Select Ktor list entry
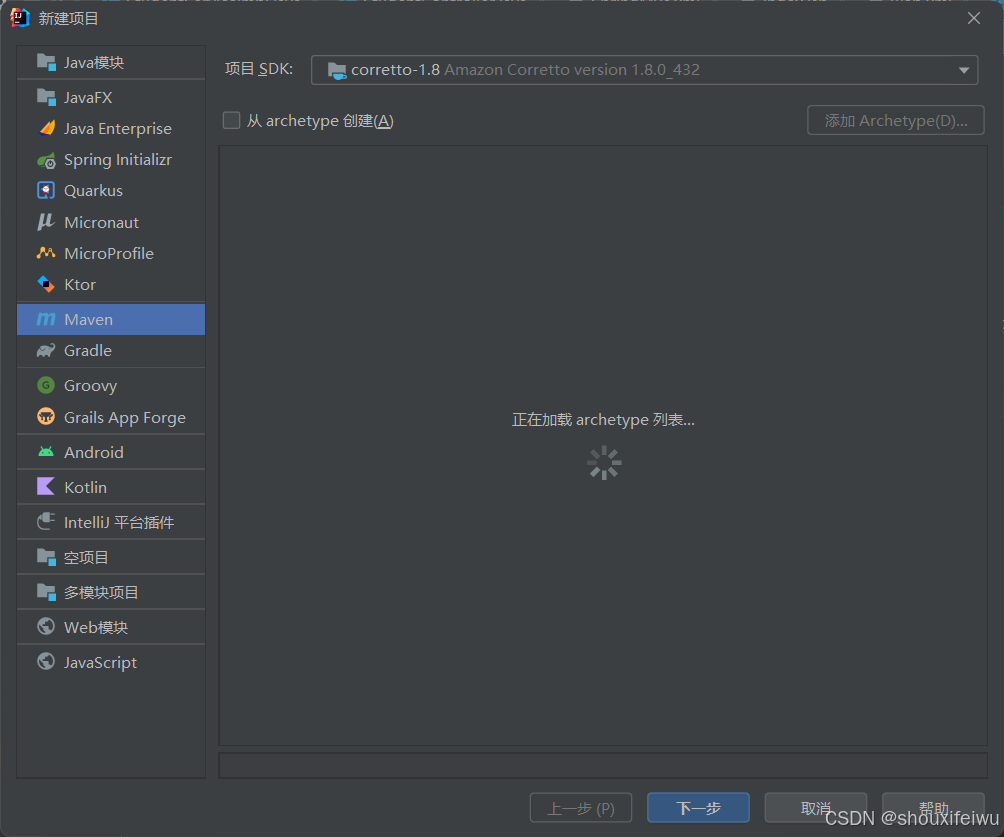 pos(111,284)
